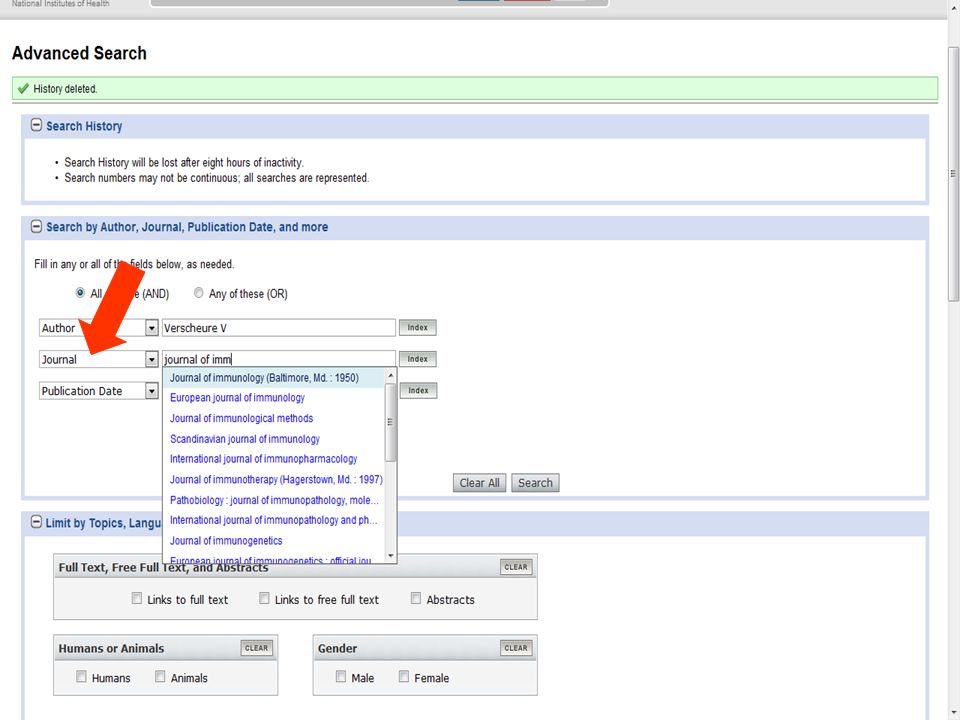Screen dimensions: 960x720
Task: Open Index for the Author row
Action: point(418,328)
